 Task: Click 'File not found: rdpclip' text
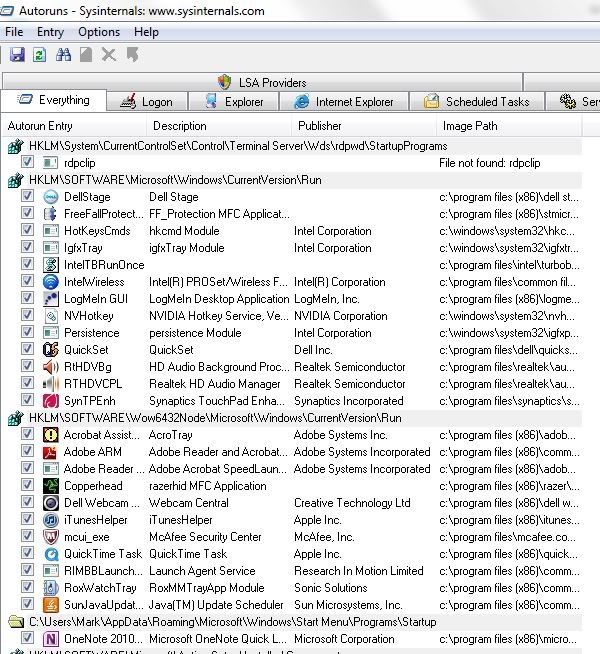(x=490, y=163)
